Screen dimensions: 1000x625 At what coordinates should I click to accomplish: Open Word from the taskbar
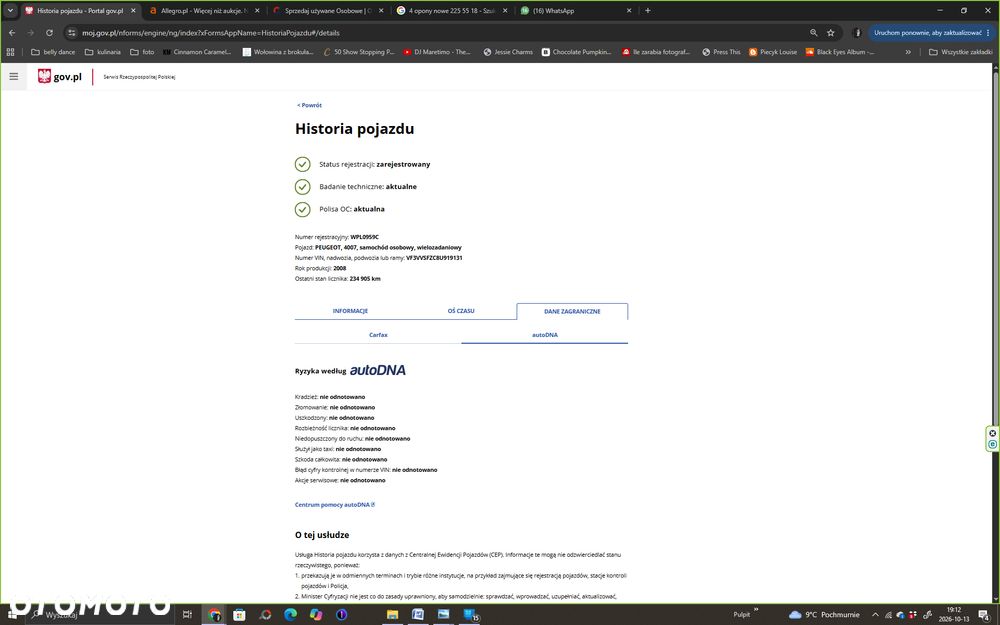coord(418,614)
